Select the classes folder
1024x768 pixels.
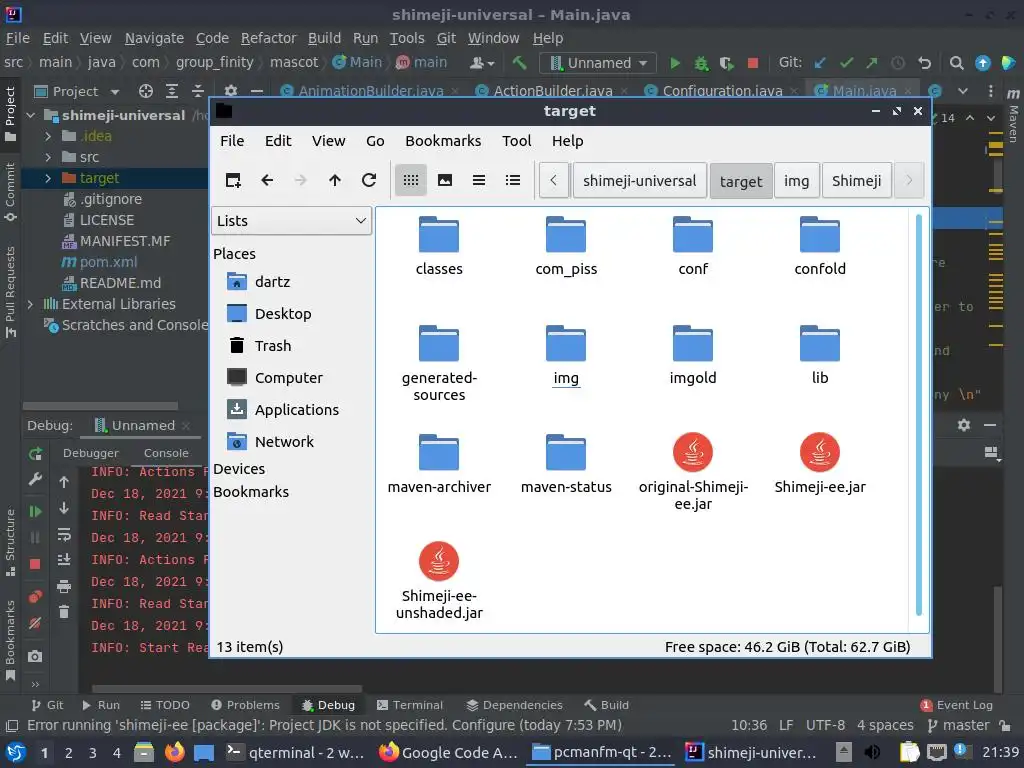[439, 246]
